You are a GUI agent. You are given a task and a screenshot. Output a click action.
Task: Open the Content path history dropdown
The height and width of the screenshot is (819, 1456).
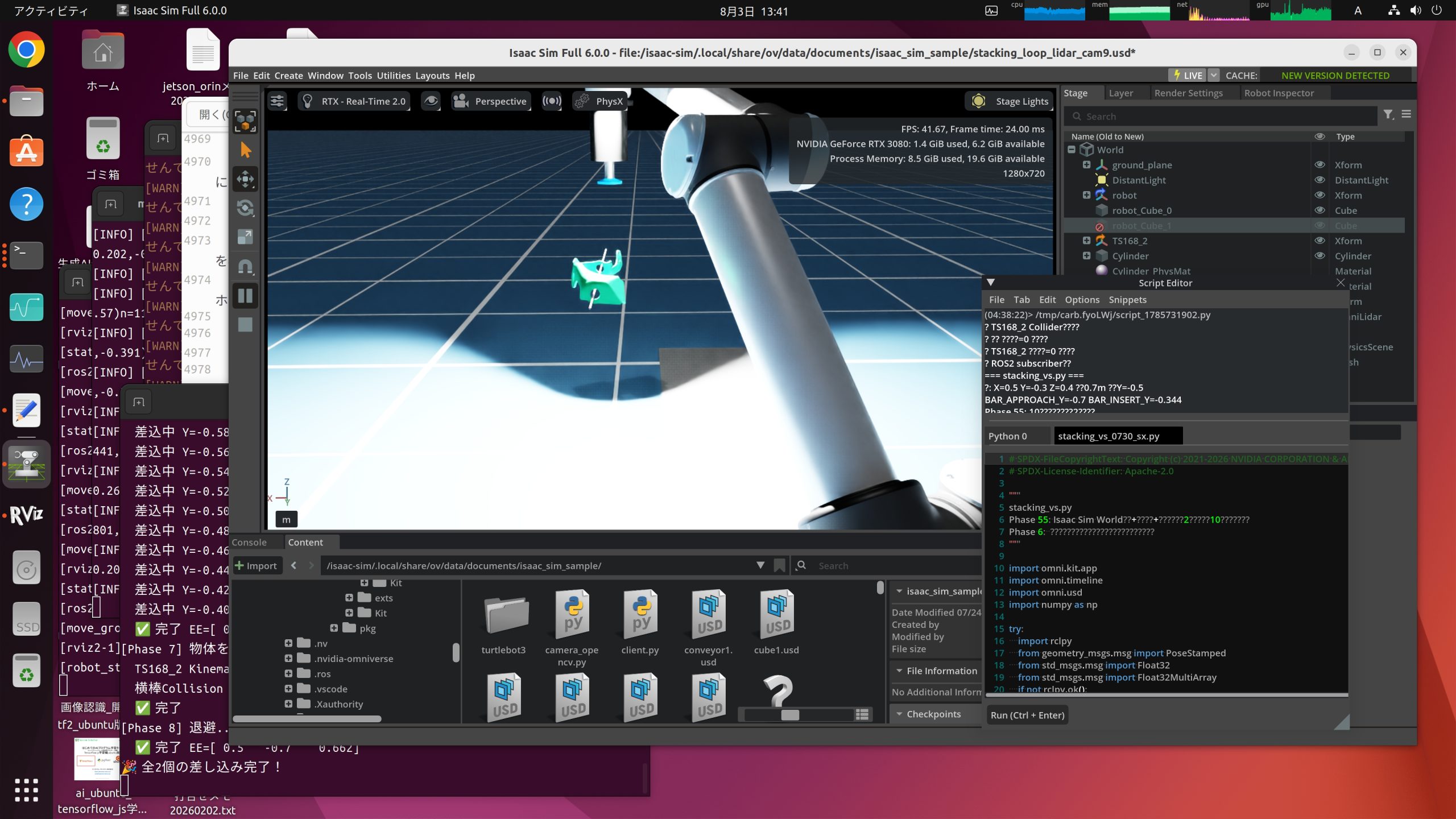coord(760,565)
